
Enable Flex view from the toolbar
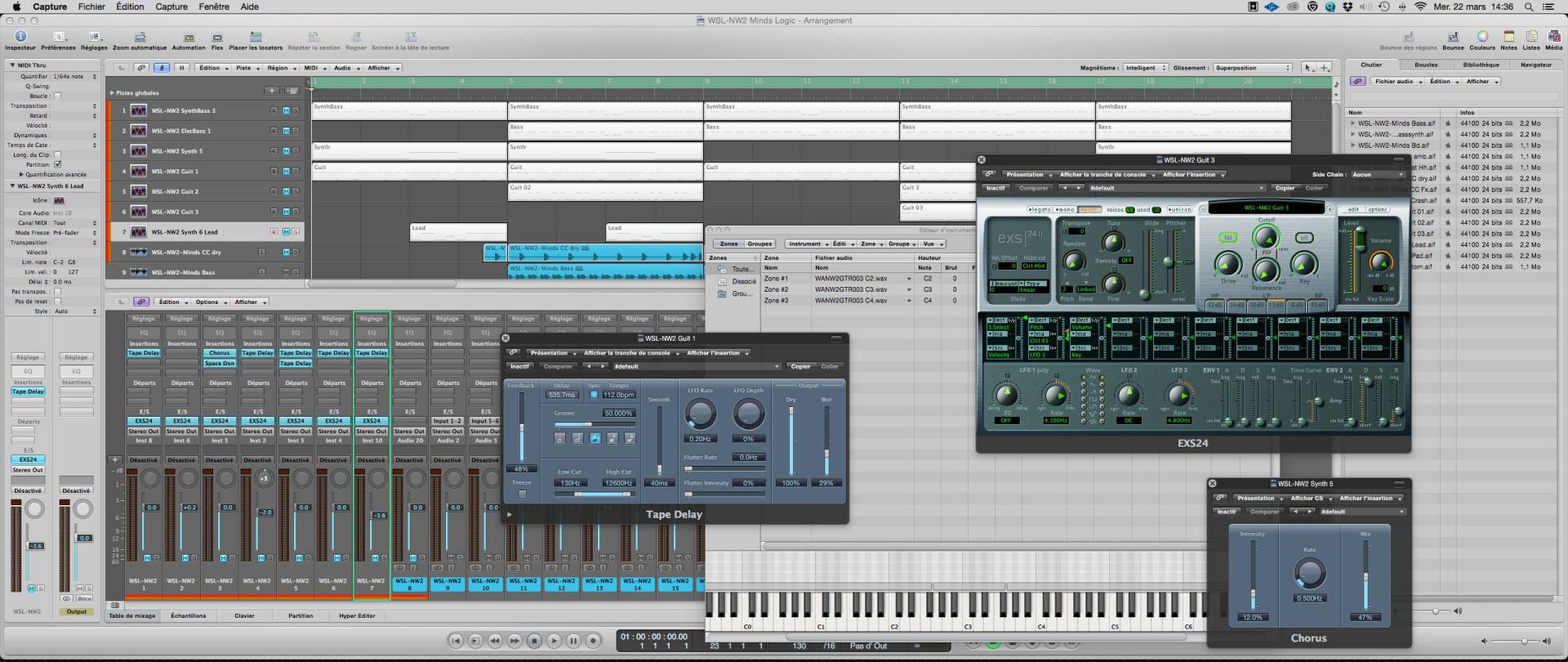tap(217, 37)
